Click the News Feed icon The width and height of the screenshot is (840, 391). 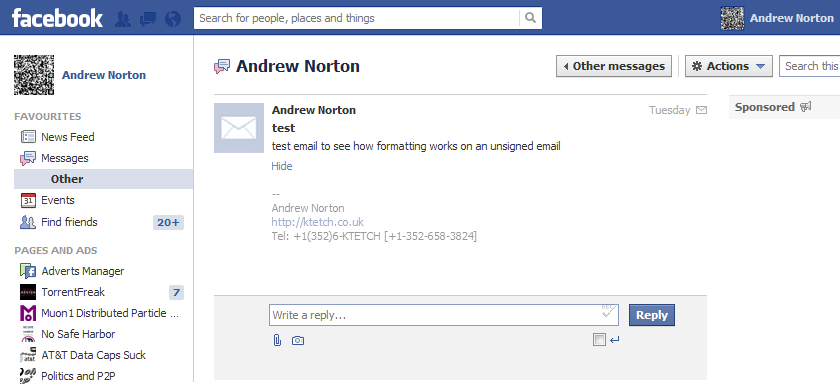tap(28, 137)
